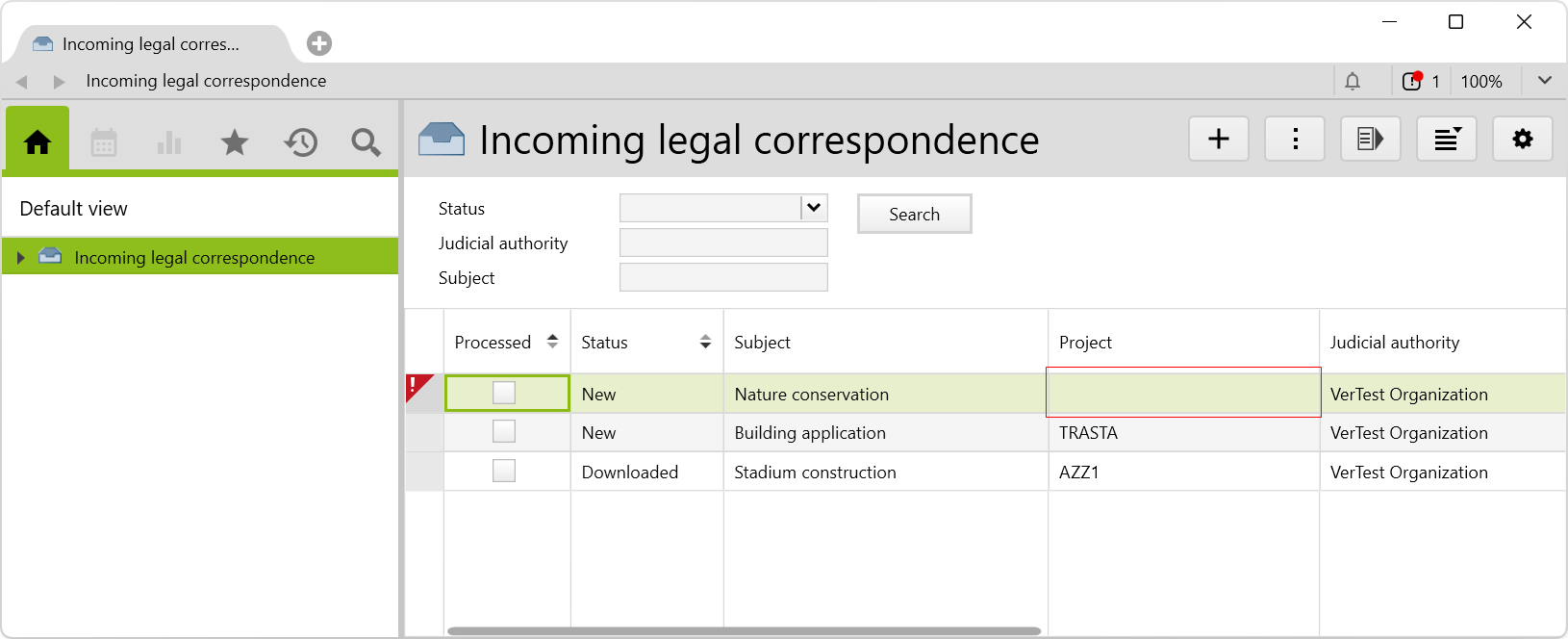The height and width of the screenshot is (639, 1568).
Task: Check Processed box for Nature conservation
Action: coord(504,393)
